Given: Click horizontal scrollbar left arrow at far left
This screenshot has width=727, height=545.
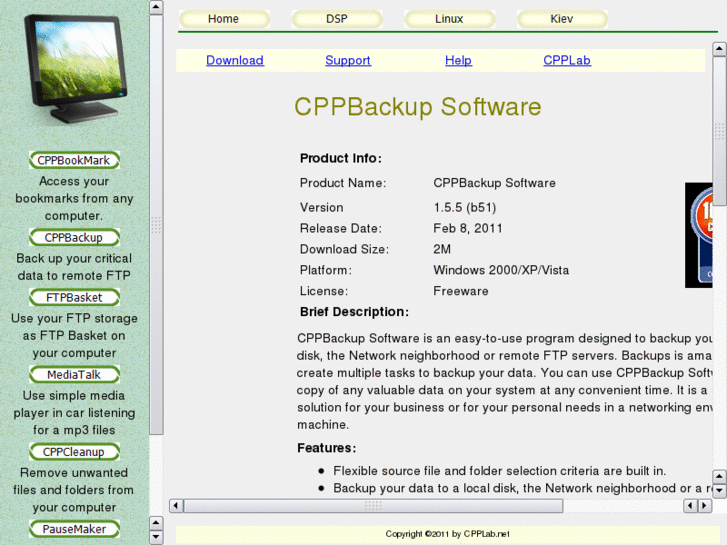Looking at the screenshot, I should coord(176,506).
